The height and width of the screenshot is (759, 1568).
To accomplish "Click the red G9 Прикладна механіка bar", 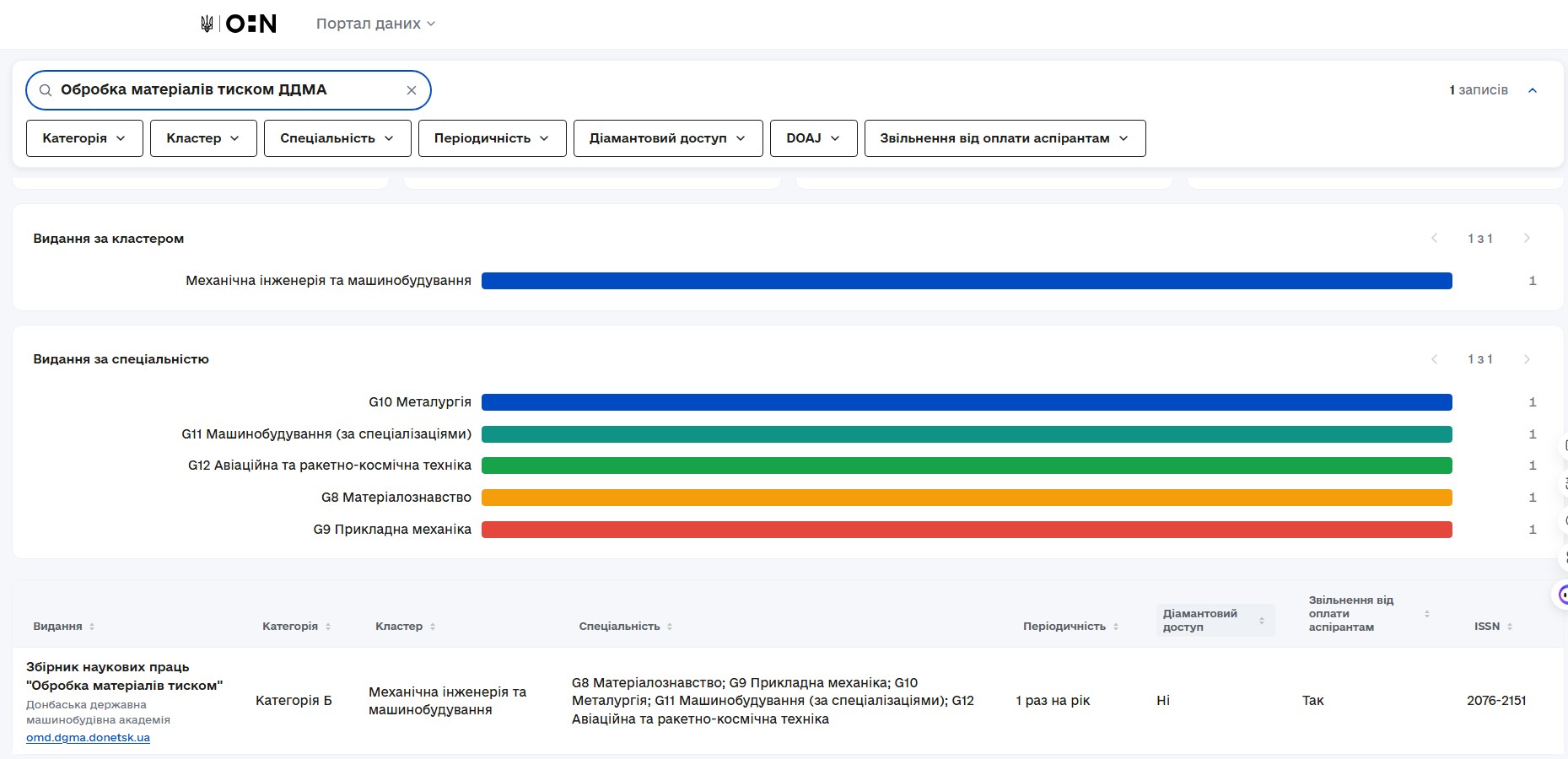I will point(967,530).
